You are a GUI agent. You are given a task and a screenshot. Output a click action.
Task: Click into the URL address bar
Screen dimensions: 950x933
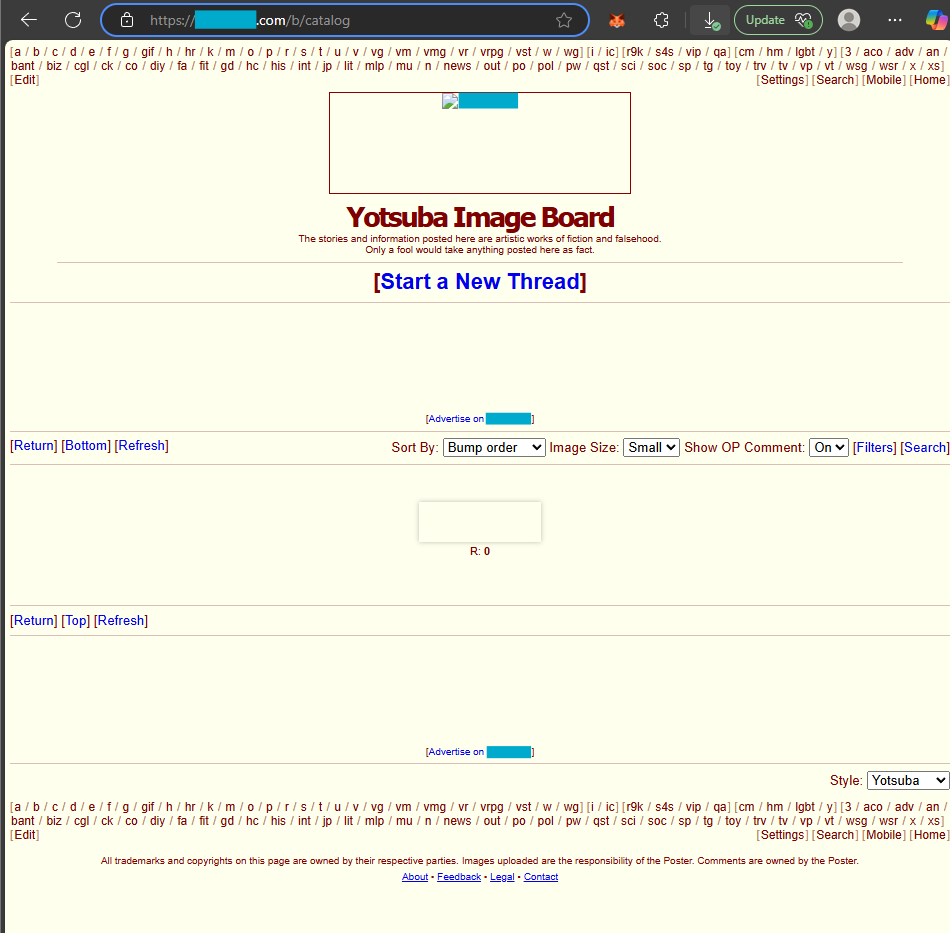coord(340,20)
